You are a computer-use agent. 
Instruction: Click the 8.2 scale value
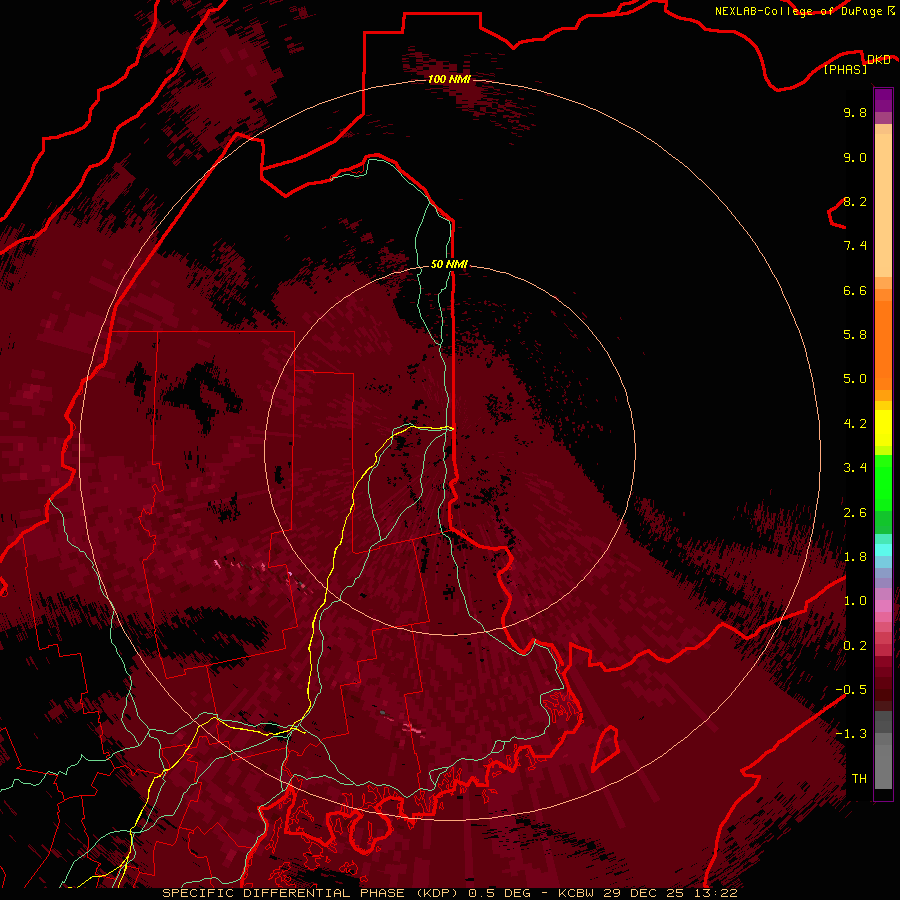click(x=855, y=201)
